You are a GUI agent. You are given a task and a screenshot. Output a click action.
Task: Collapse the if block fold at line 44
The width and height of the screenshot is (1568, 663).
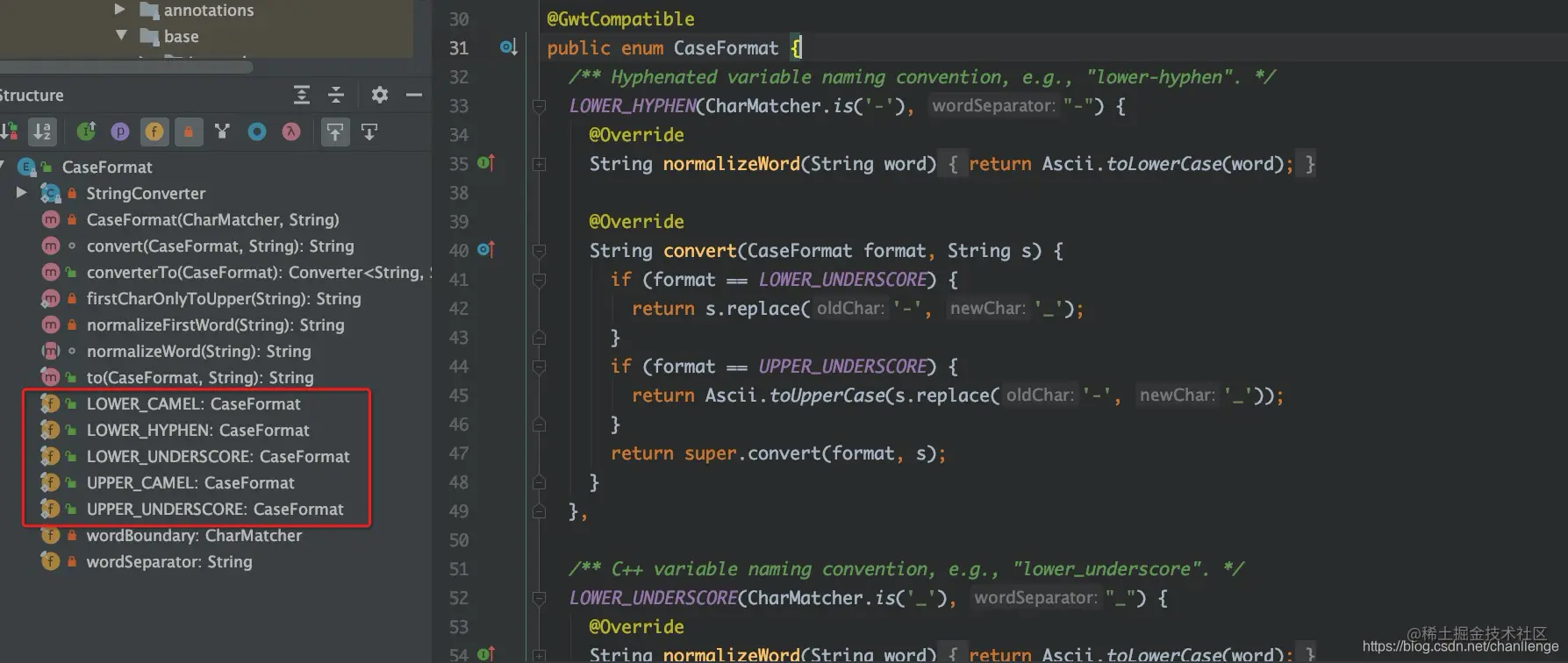click(x=539, y=367)
